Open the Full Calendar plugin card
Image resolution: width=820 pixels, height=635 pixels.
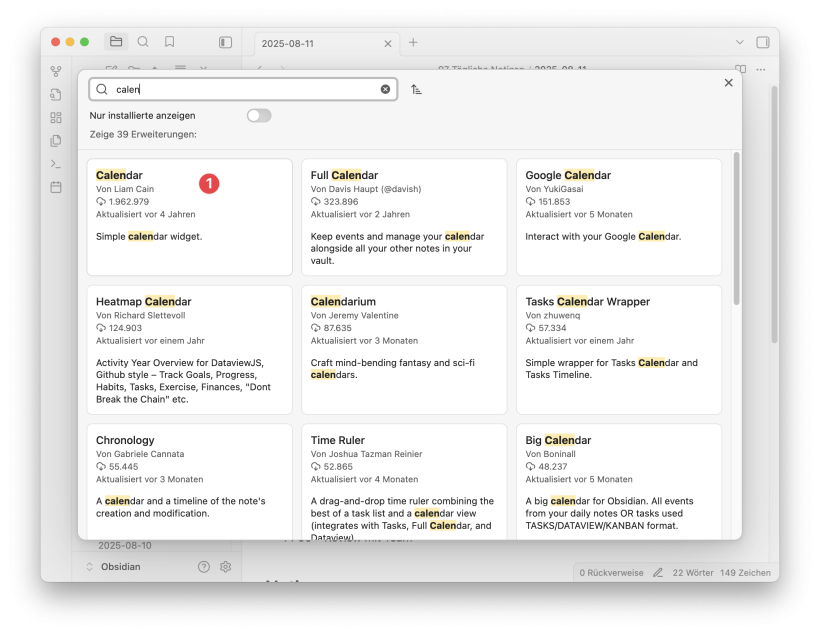(x=404, y=217)
